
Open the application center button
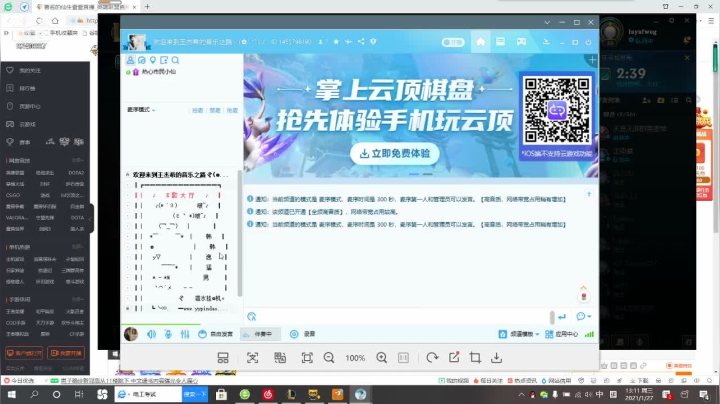[x=561, y=334]
